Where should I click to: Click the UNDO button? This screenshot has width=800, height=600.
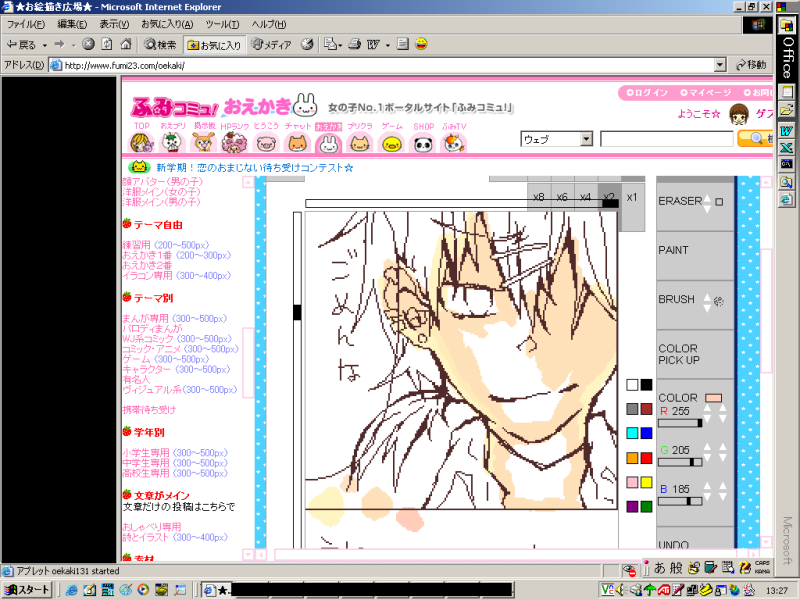tap(673, 544)
